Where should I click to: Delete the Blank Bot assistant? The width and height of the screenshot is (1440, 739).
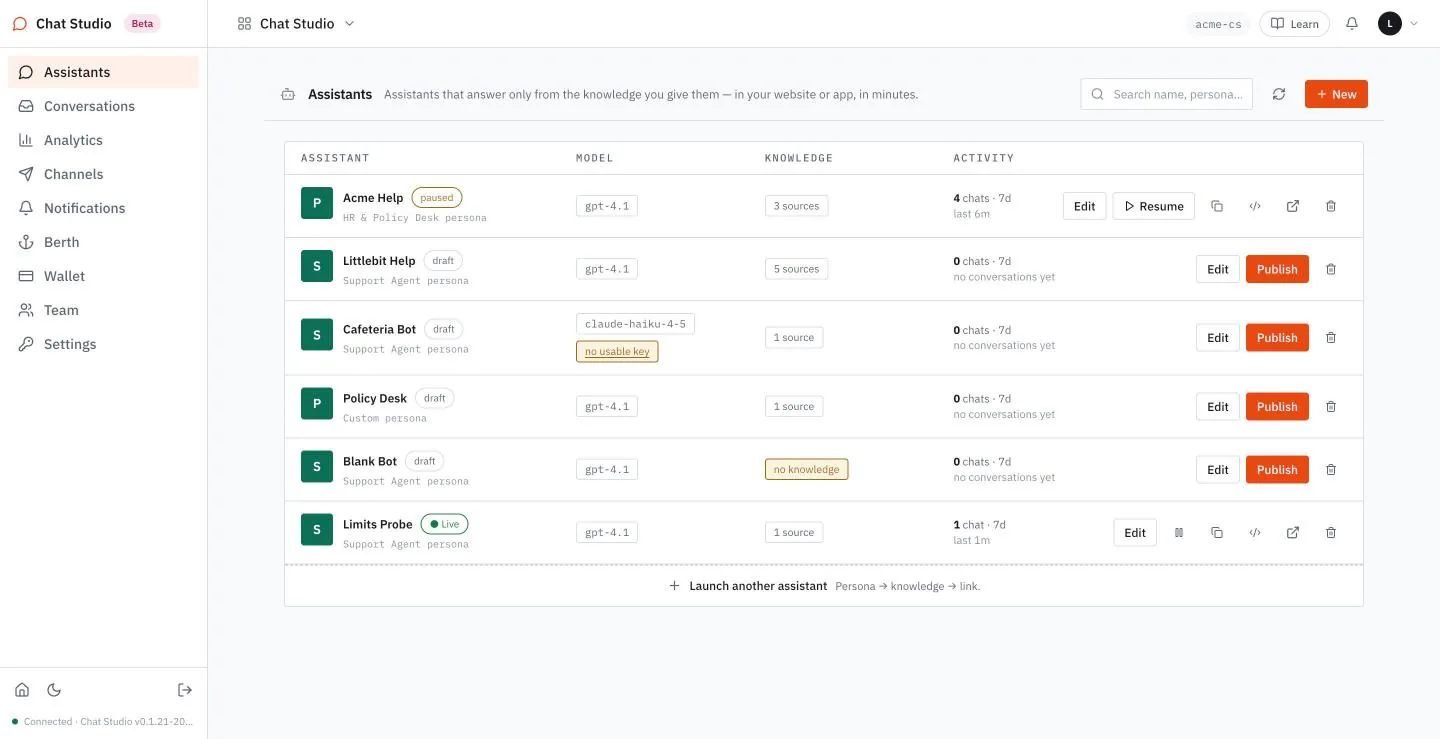1331,470
